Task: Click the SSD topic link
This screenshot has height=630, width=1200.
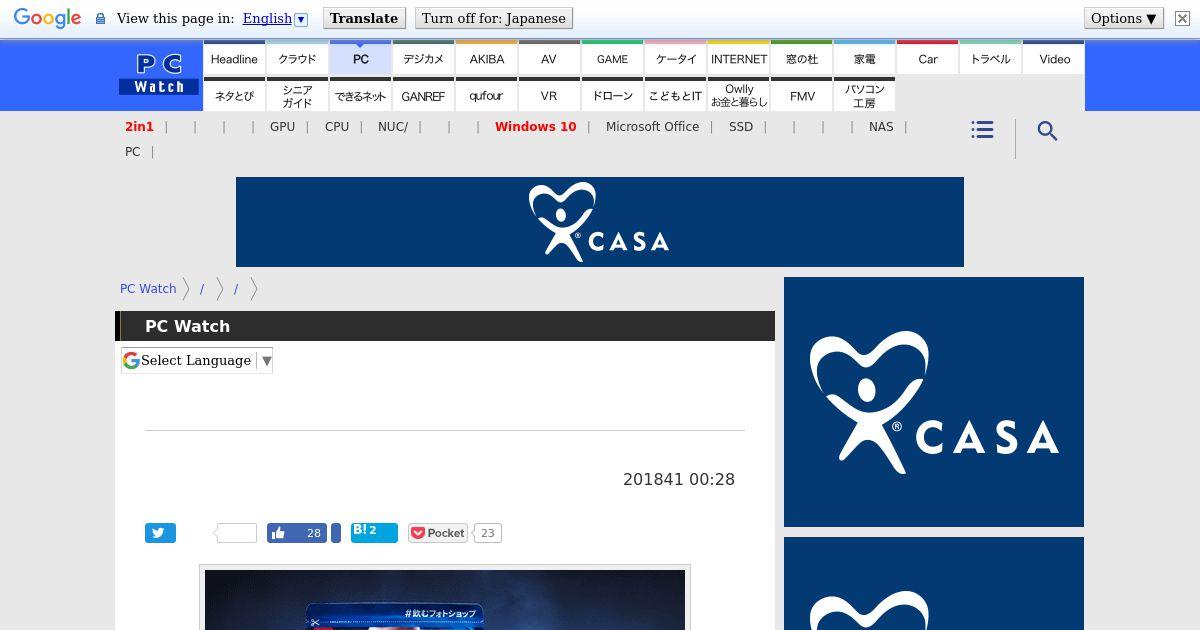Action: click(x=741, y=127)
